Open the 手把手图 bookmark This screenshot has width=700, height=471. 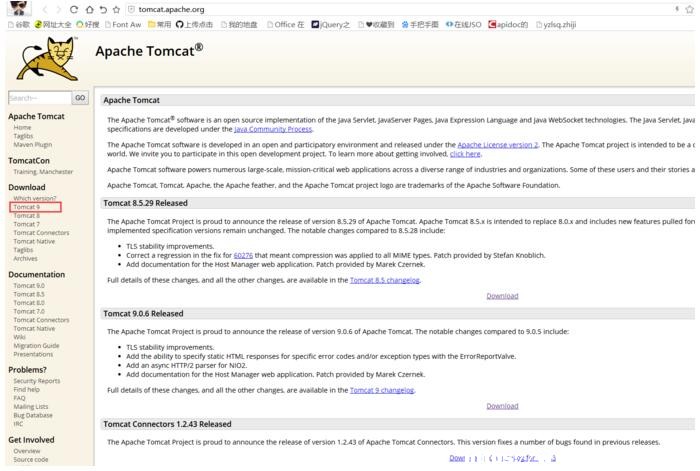(420, 25)
